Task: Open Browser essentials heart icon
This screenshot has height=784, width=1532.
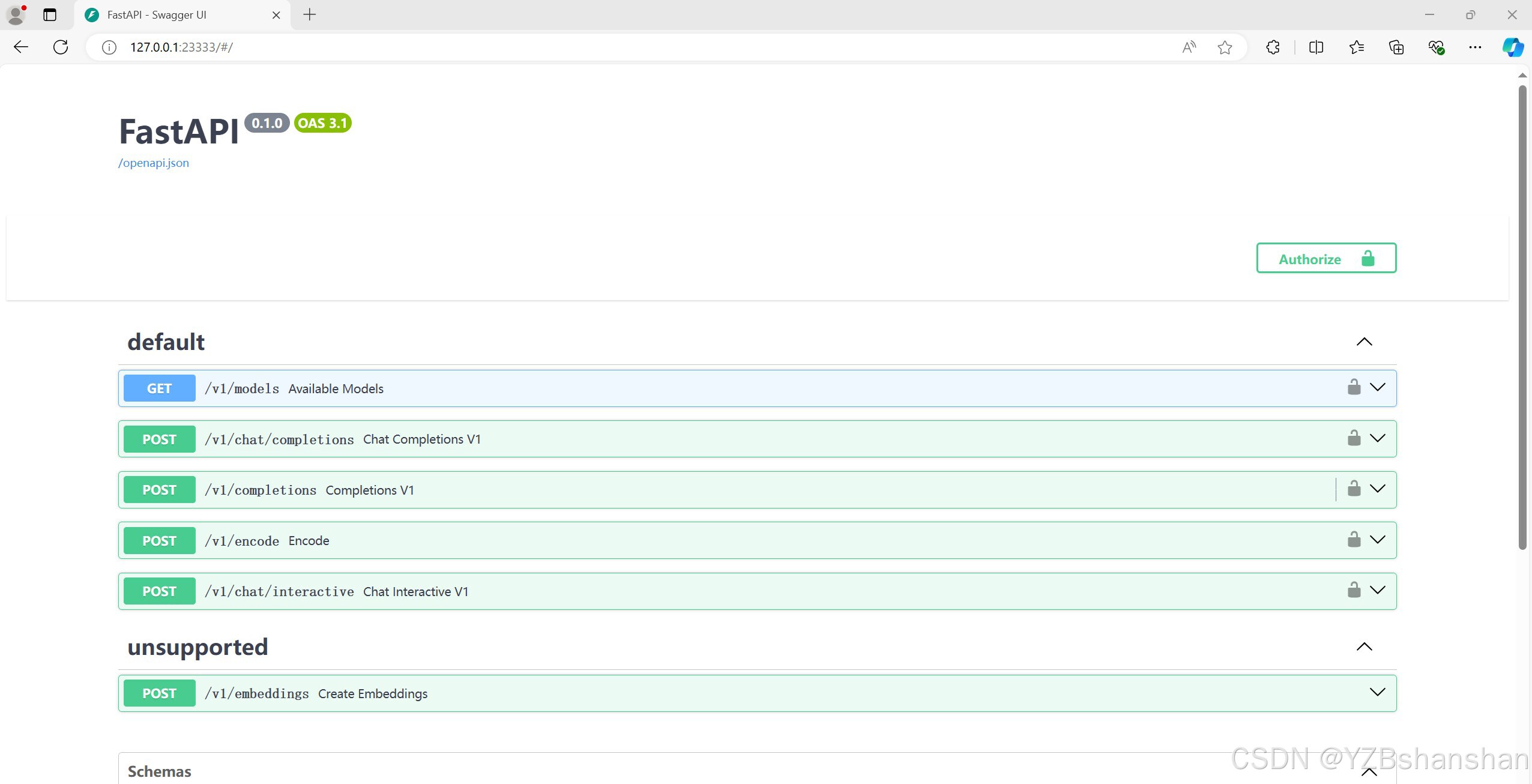Action: 1437,47
